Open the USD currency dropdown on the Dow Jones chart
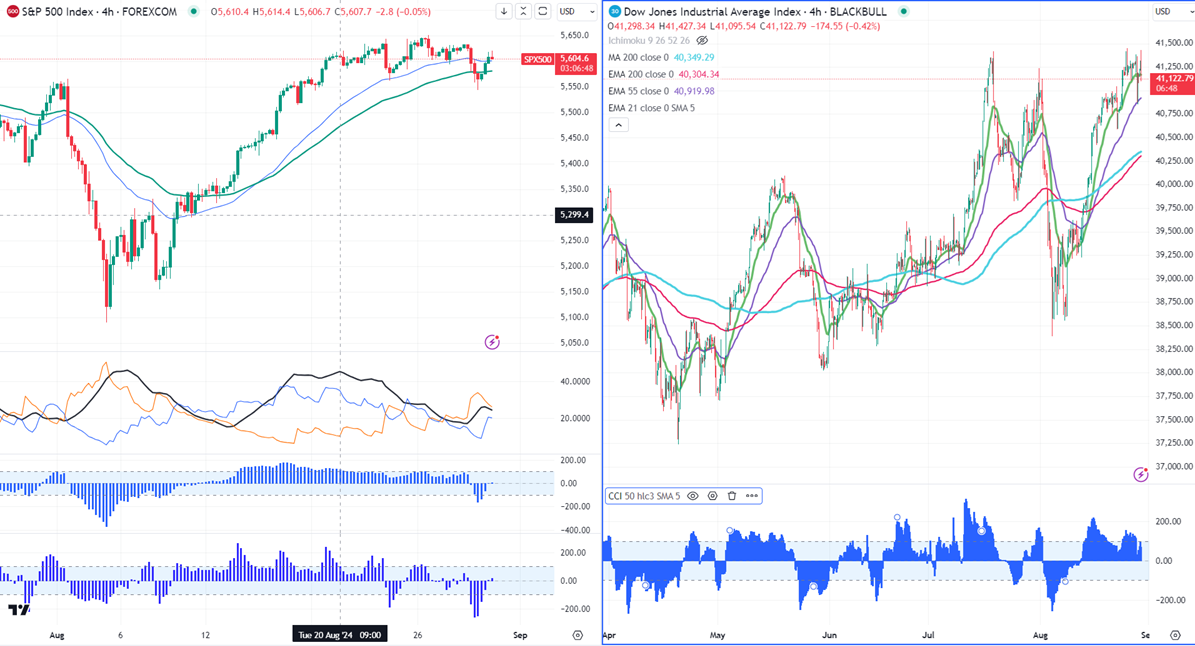Image resolution: width=1195 pixels, height=646 pixels. coord(1171,11)
